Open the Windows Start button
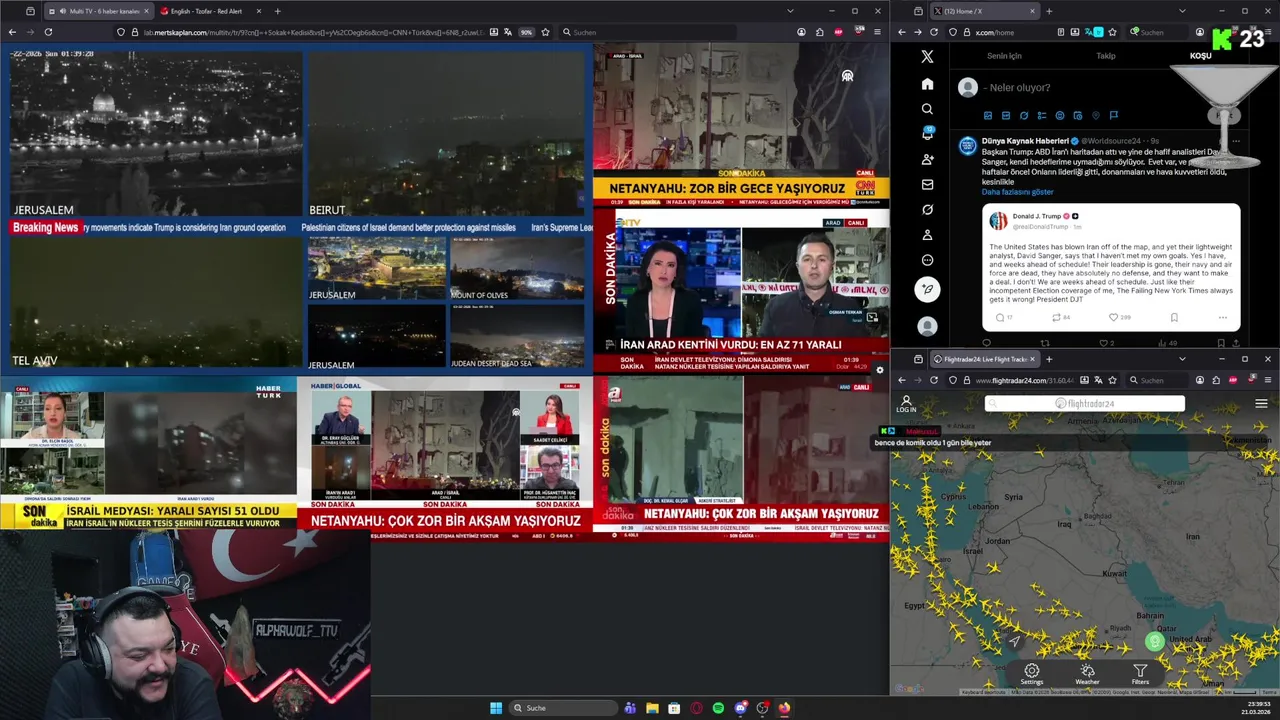Screen dimensions: 1280x720 point(496,708)
